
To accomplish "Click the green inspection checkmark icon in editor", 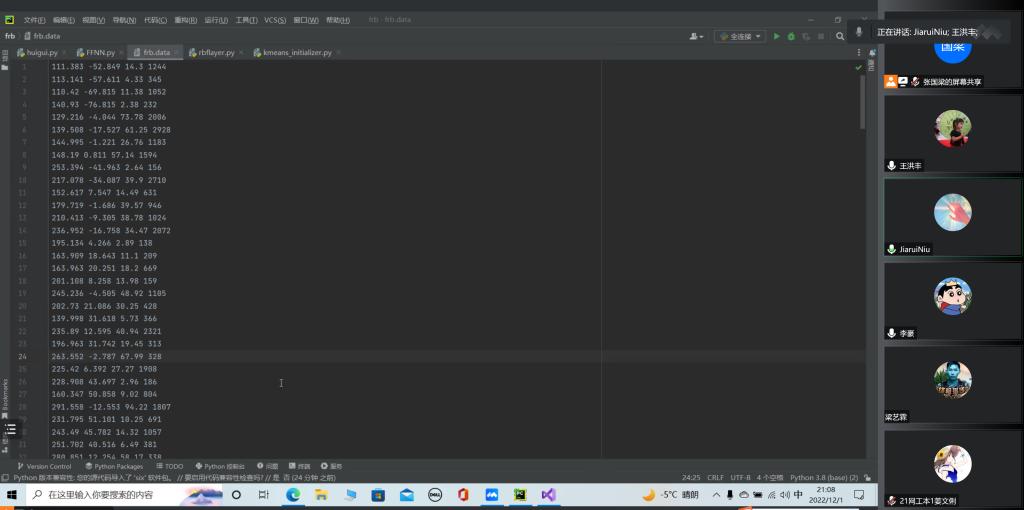I will (858, 67).
